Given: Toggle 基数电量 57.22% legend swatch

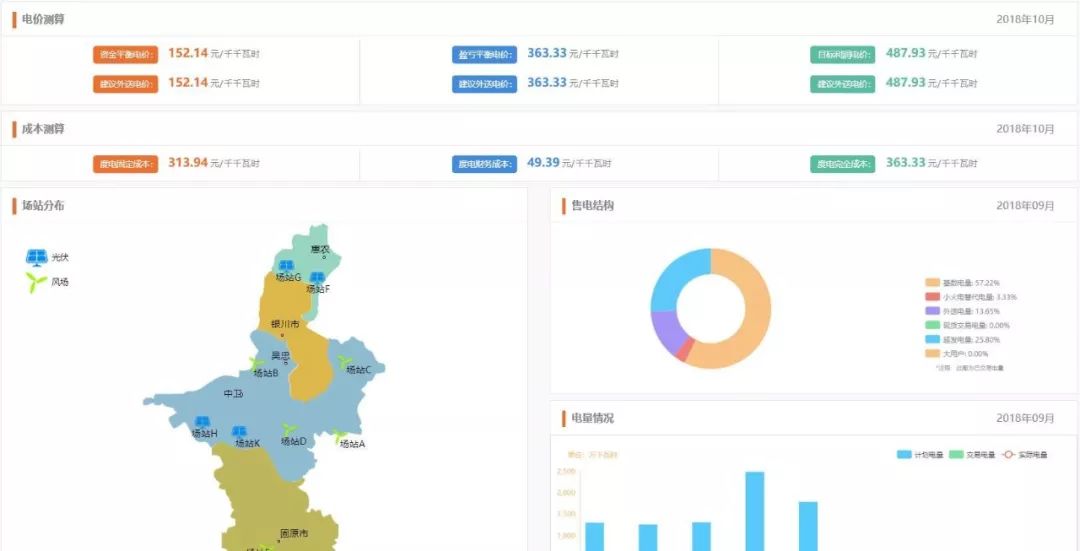Looking at the screenshot, I should coord(932,283).
